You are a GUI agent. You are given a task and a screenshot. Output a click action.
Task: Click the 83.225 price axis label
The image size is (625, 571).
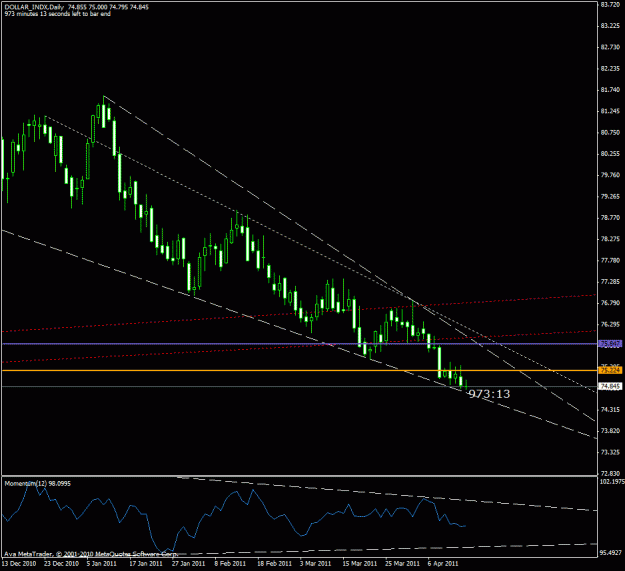point(610,26)
